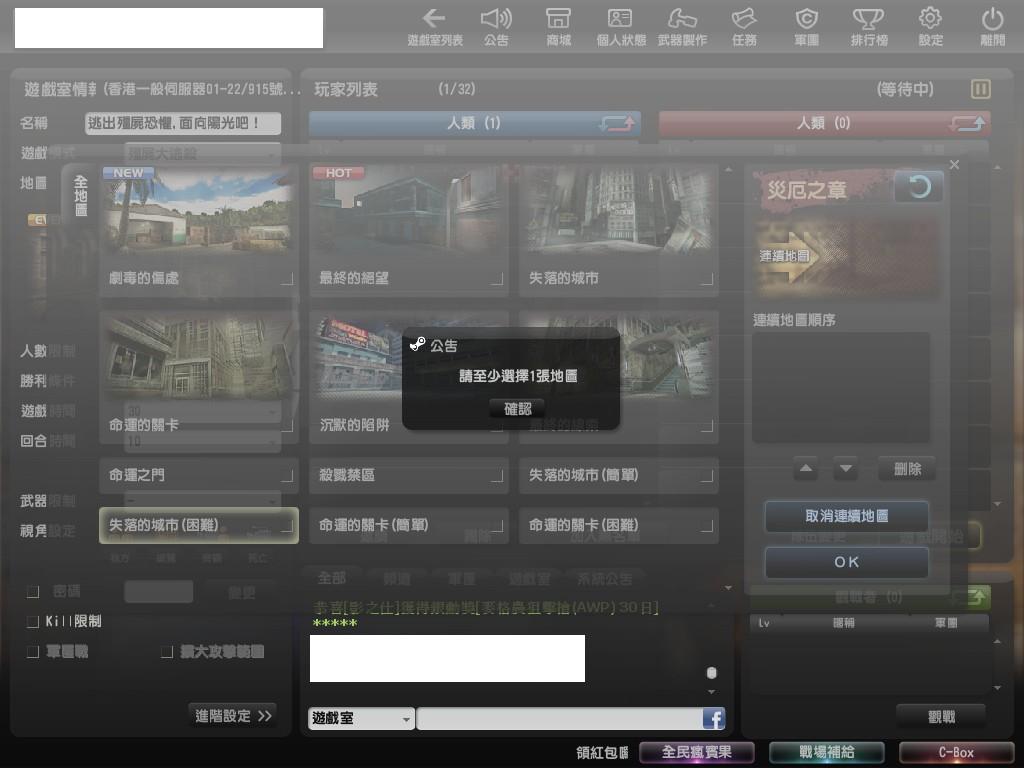Open the 公告 announcements speaker icon

[496, 27]
